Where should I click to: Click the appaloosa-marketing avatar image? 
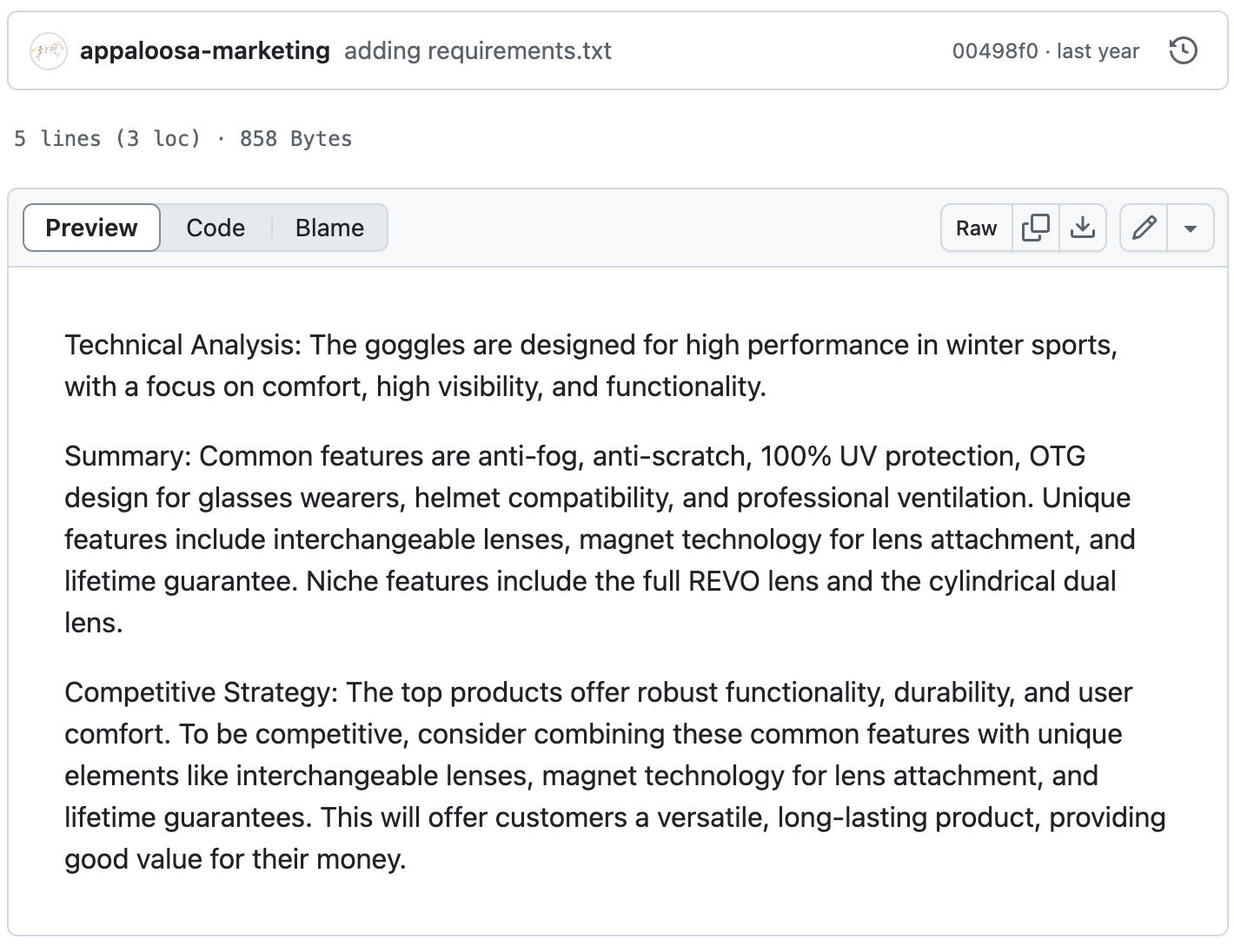pos(49,51)
